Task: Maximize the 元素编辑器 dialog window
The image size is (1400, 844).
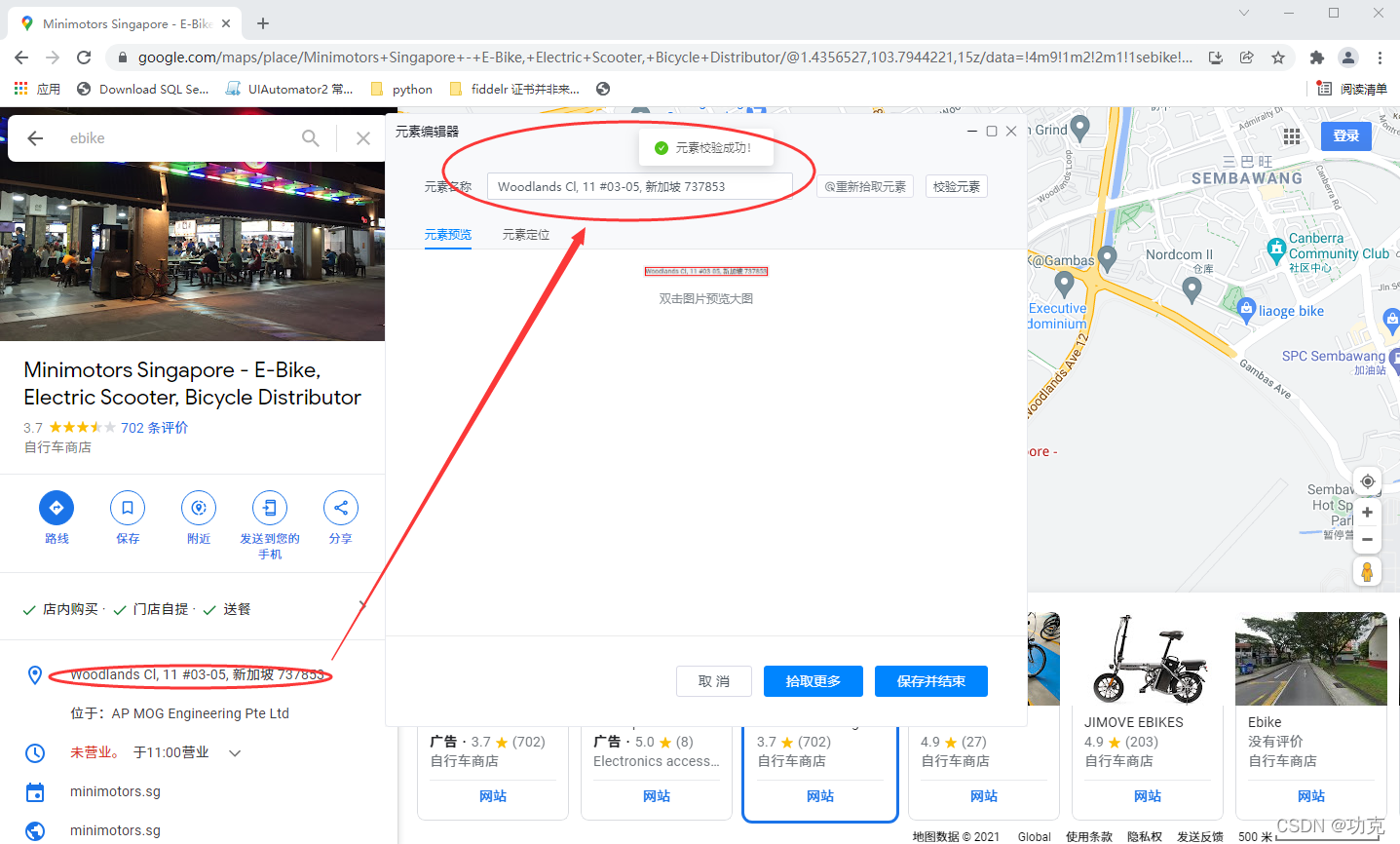Action: coord(992,131)
